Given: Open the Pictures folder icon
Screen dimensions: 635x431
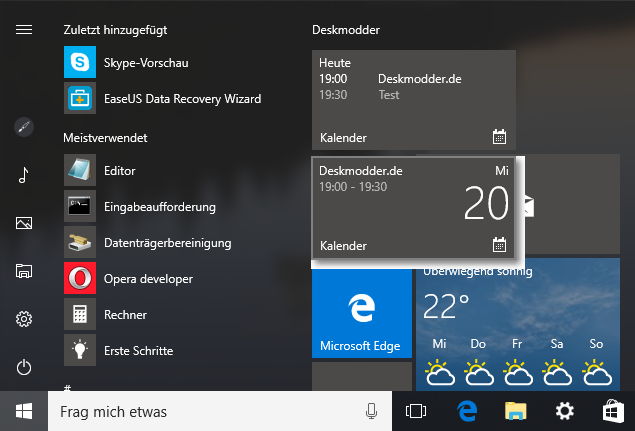Looking at the screenshot, I should click(x=24, y=223).
